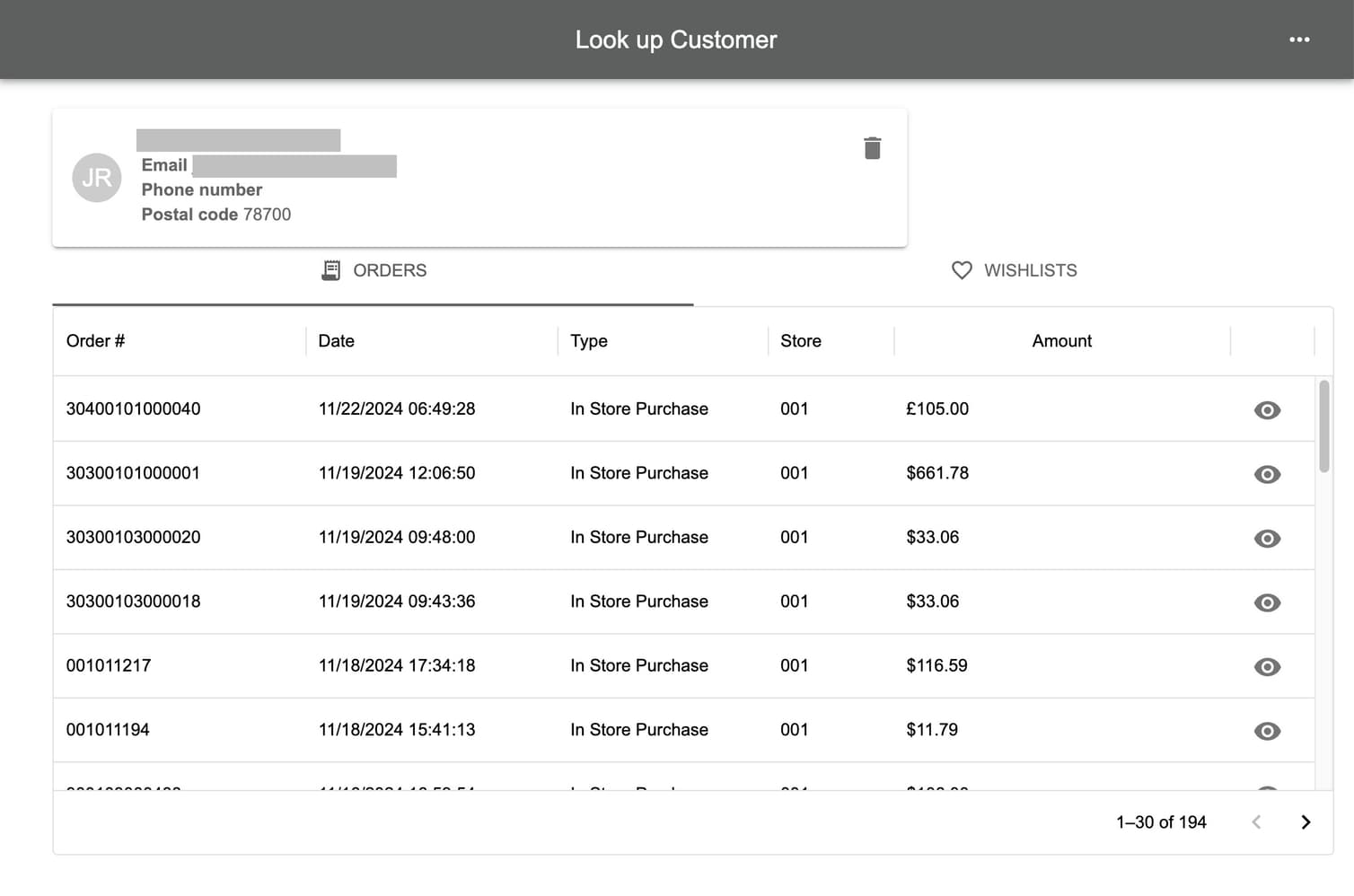
Task: View order 30400101000040 details eye icon
Action: pyautogui.click(x=1267, y=410)
